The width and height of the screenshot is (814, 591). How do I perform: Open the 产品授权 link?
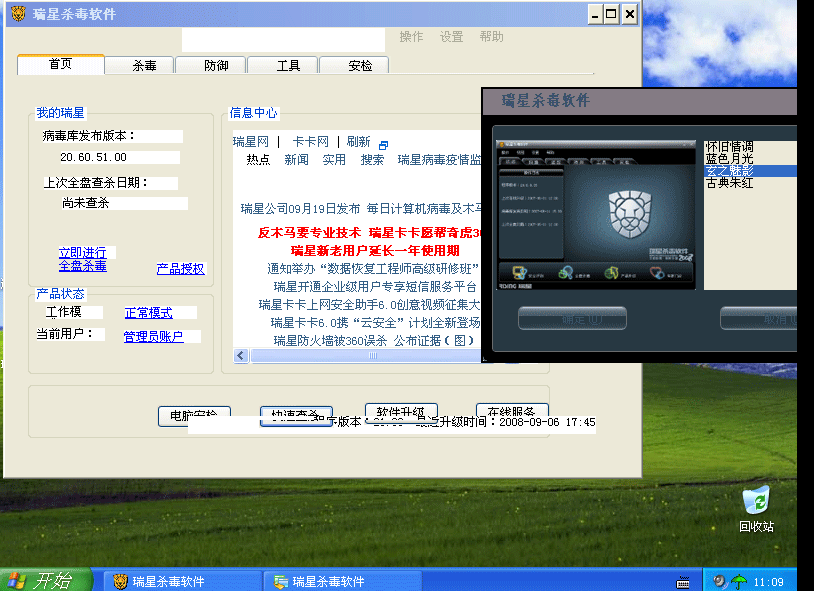(x=180, y=268)
